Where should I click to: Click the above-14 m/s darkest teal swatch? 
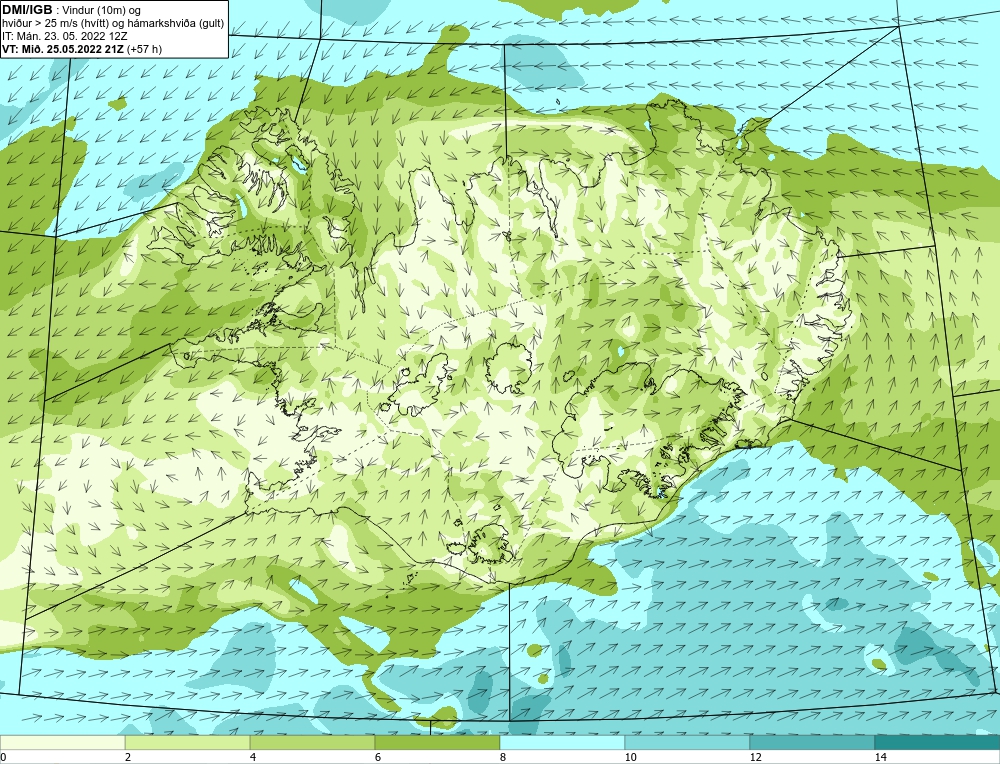[x=938, y=742]
